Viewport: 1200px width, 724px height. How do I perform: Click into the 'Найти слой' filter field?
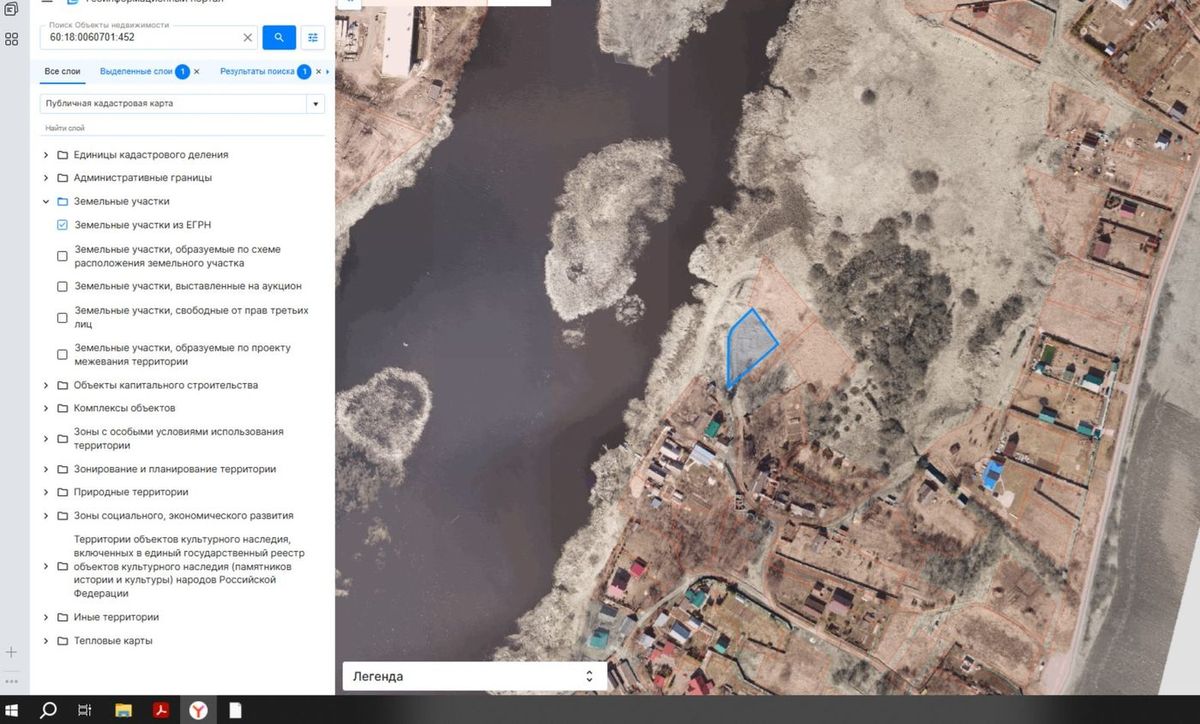click(x=182, y=128)
